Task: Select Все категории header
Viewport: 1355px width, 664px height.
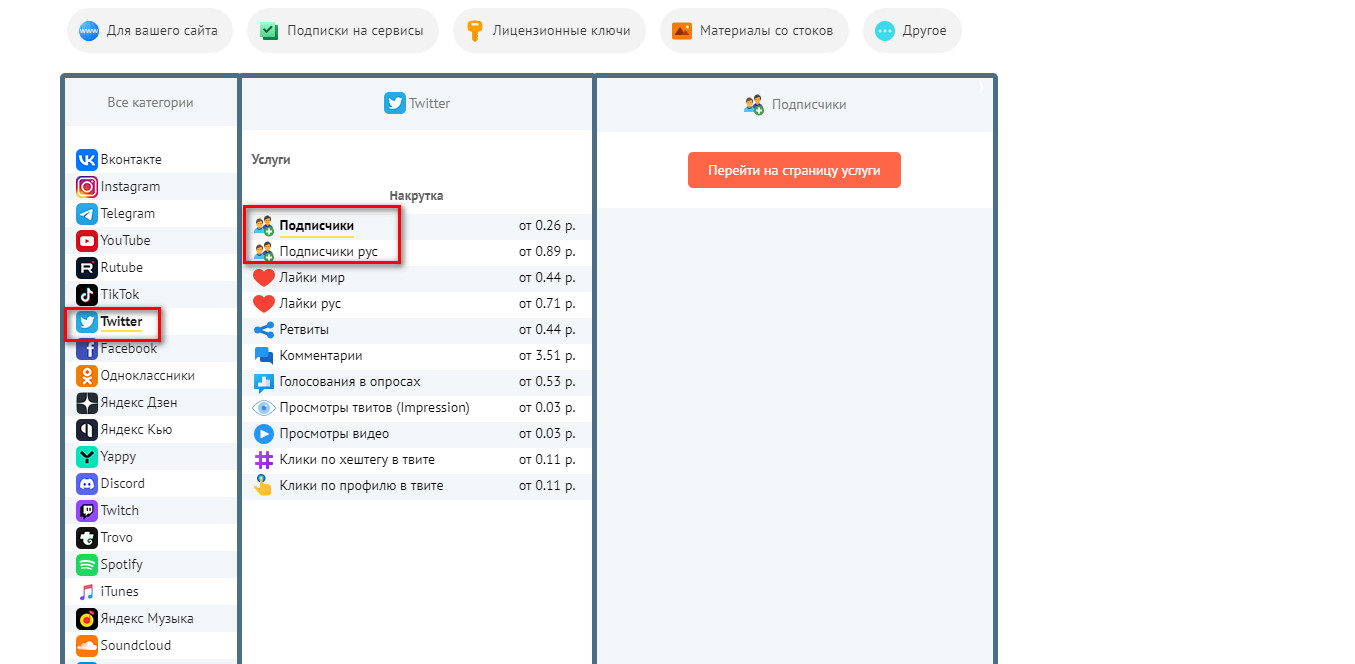Action: tap(151, 103)
